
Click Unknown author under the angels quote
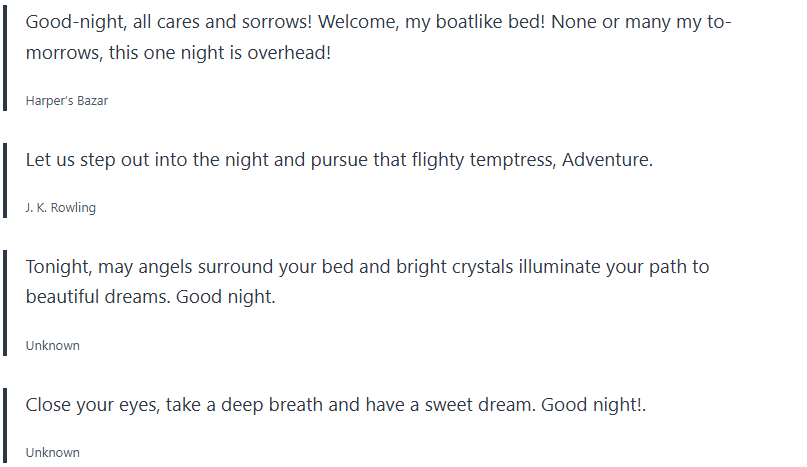coord(52,346)
